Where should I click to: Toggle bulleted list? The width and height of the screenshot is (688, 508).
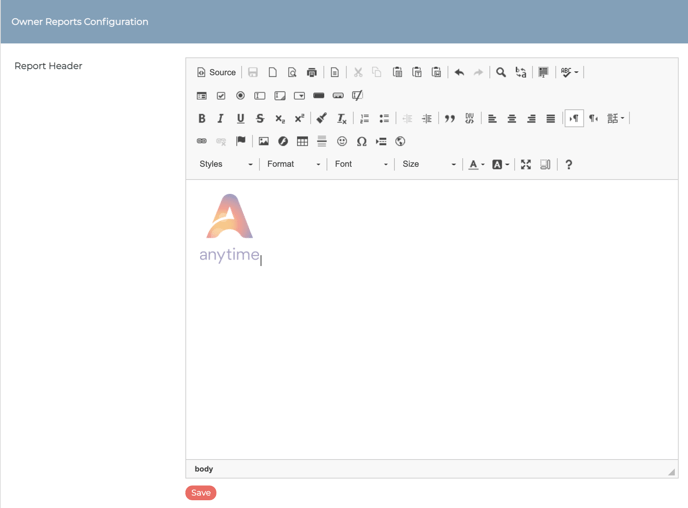pyautogui.click(x=384, y=118)
